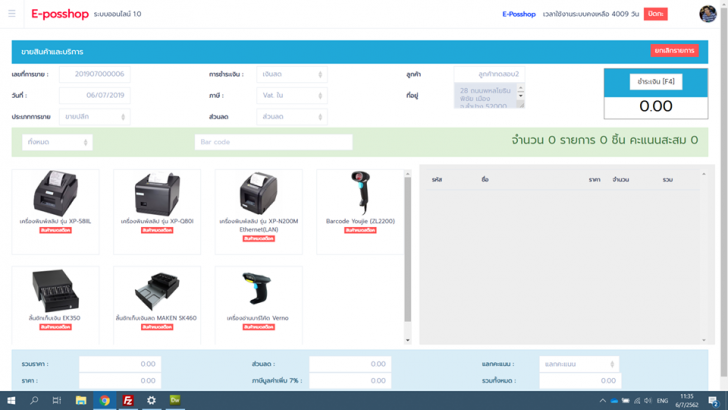Open the payment method dropdown

(292, 74)
